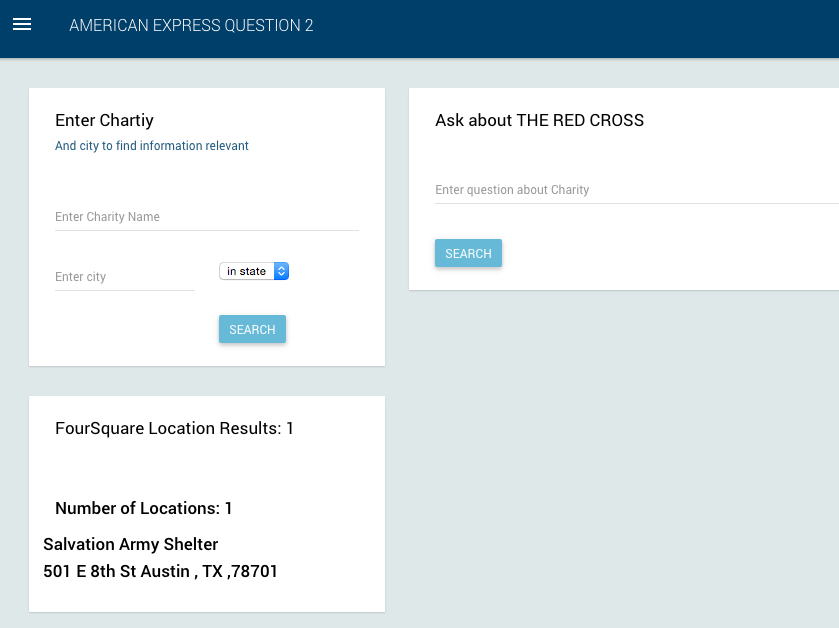The width and height of the screenshot is (839, 628).
Task: Click the Enter question about Charity field
Action: click(x=637, y=190)
